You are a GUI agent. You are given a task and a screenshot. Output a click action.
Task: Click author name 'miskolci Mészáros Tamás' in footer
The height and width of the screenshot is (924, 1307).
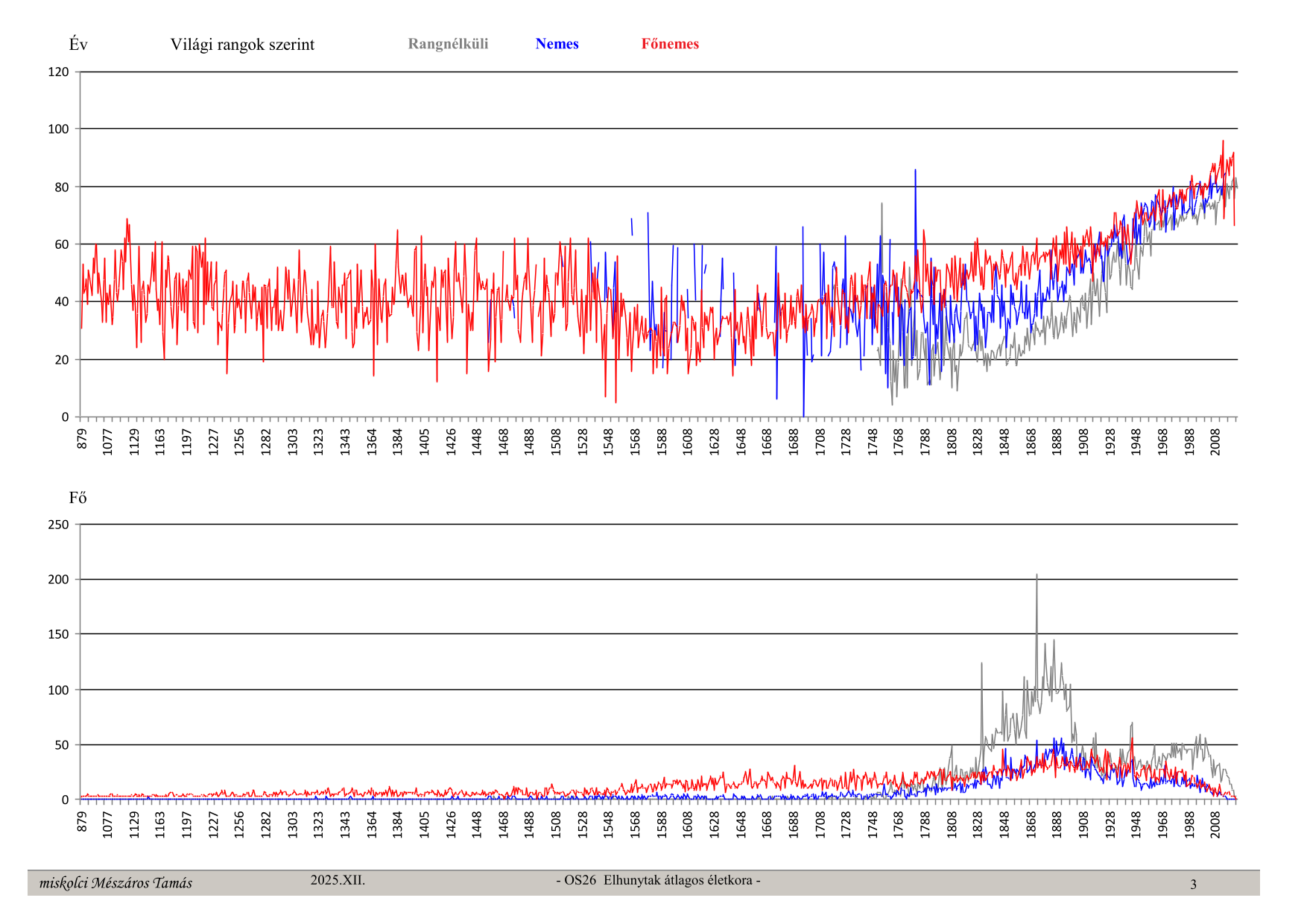(115, 883)
